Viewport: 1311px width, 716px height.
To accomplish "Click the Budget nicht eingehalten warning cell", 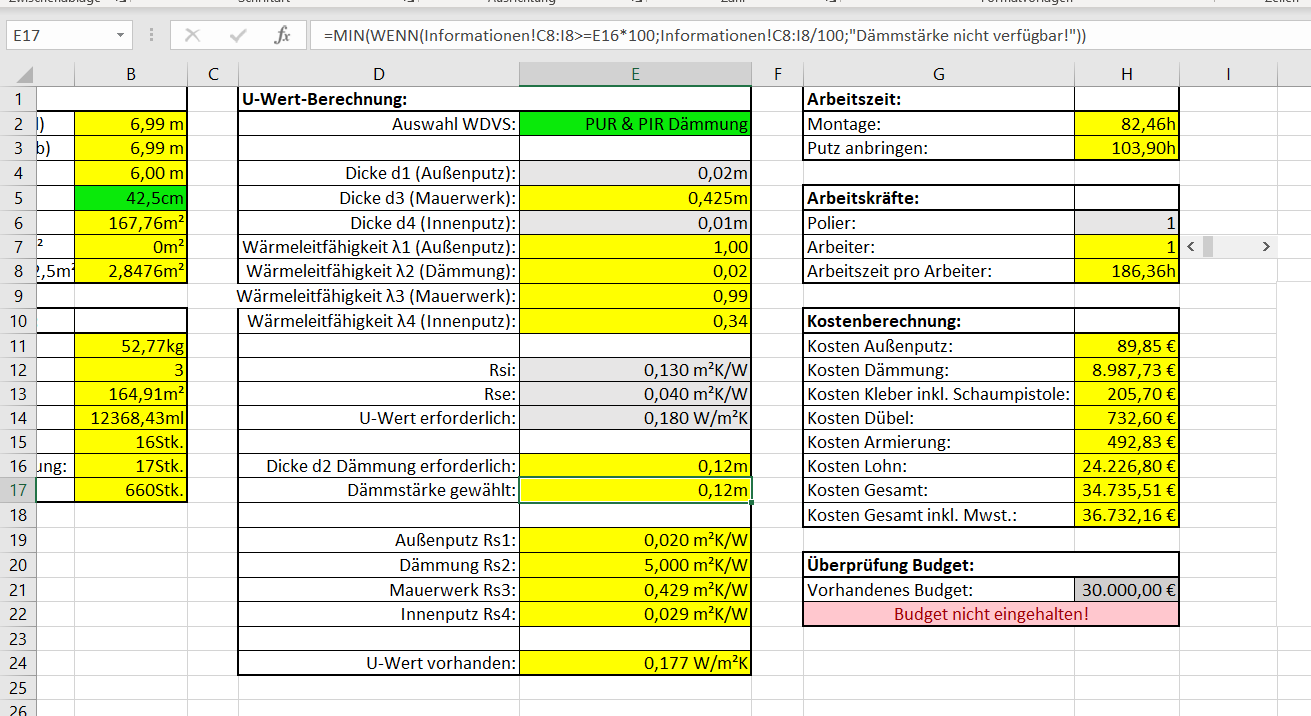I will tap(990, 613).
